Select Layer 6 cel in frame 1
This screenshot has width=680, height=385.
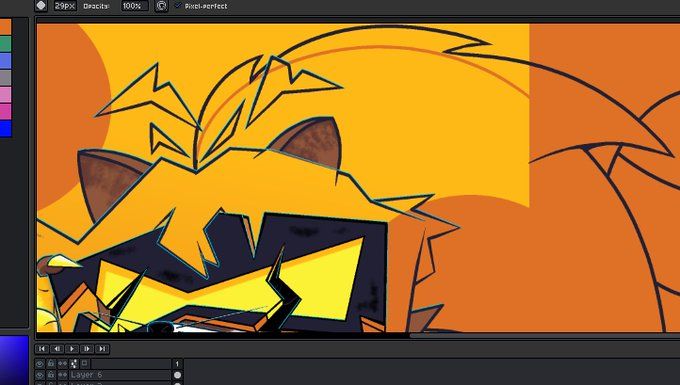[x=177, y=375]
